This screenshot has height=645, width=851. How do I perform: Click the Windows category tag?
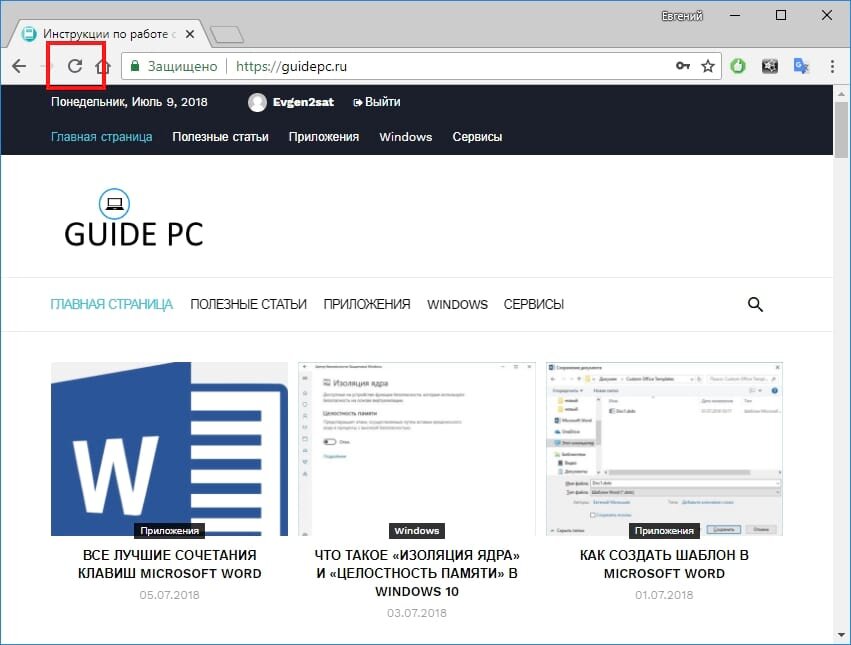(417, 530)
